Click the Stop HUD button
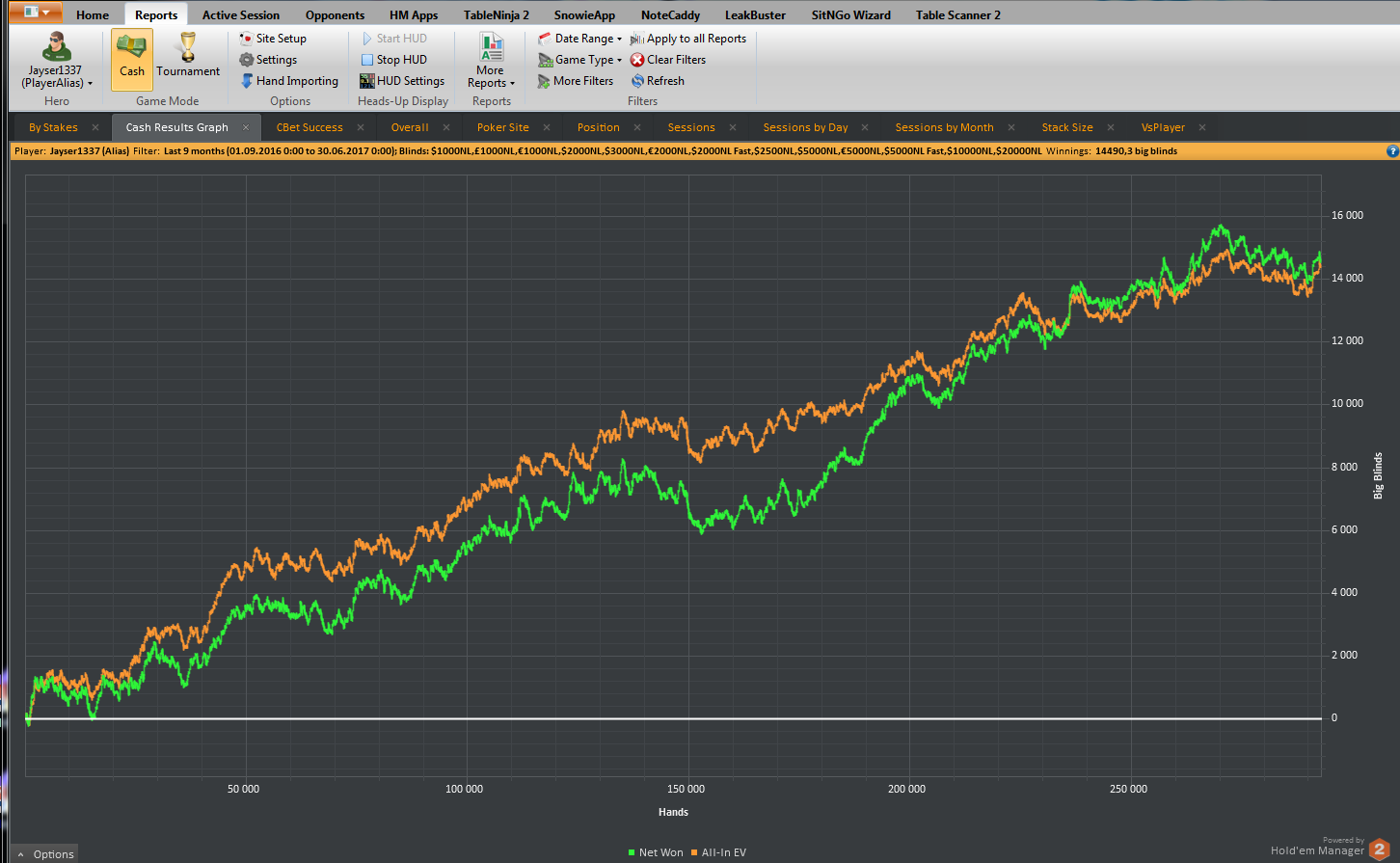This screenshot has width=1400, height=863. click(x=393, y=60)
